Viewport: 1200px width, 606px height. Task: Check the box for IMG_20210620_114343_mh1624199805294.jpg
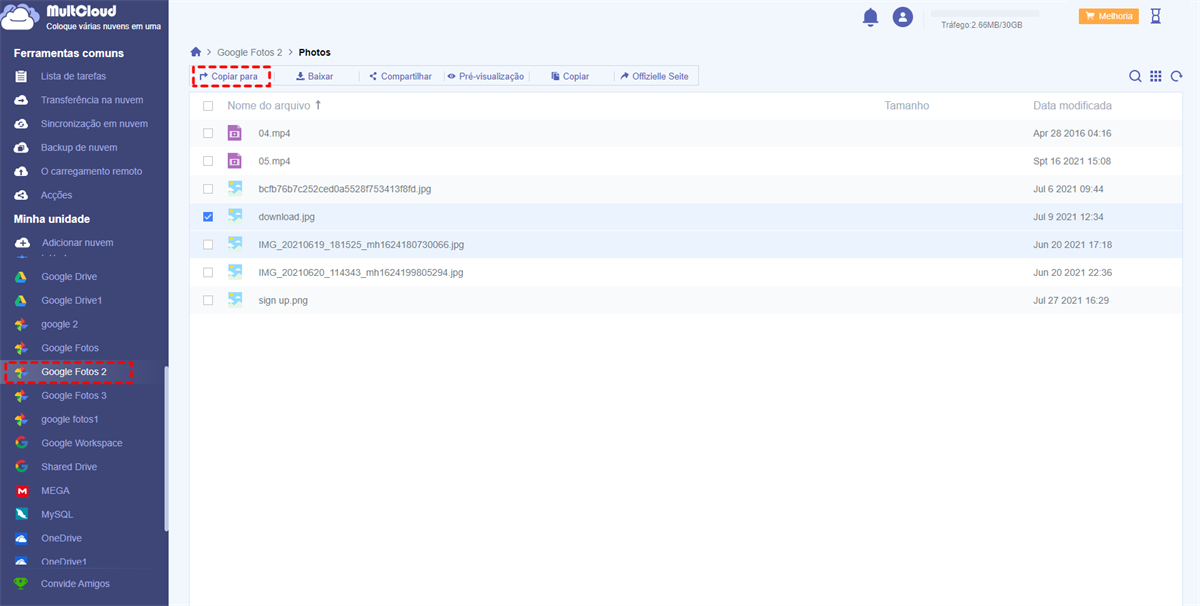click(x=208, y=272)
